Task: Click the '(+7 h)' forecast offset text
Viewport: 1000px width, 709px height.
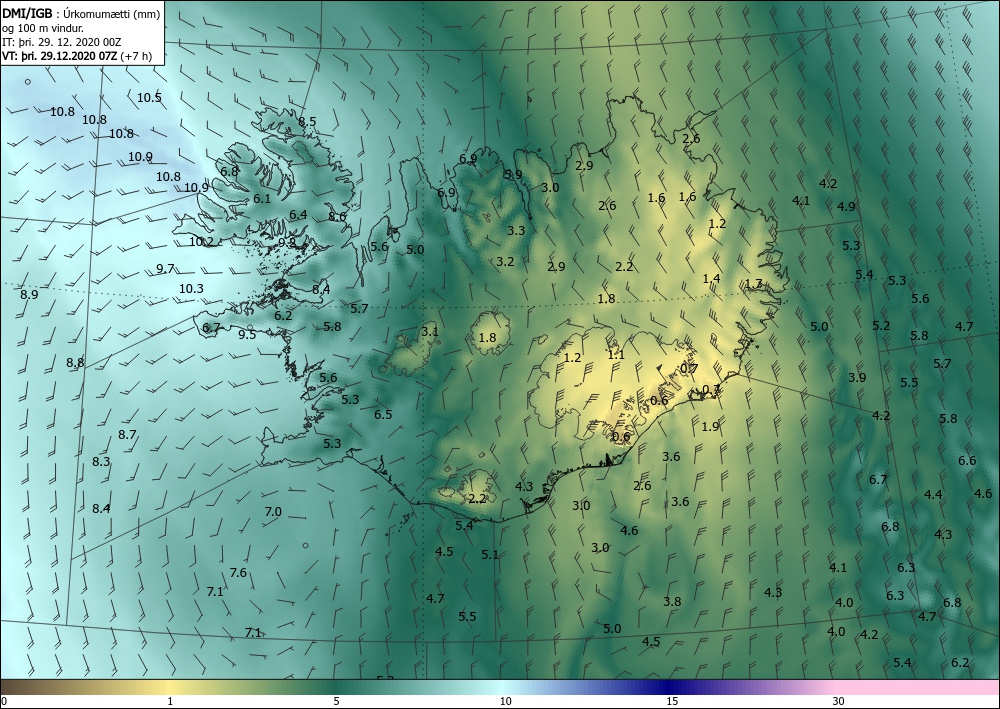Action: tap(136, 55)
